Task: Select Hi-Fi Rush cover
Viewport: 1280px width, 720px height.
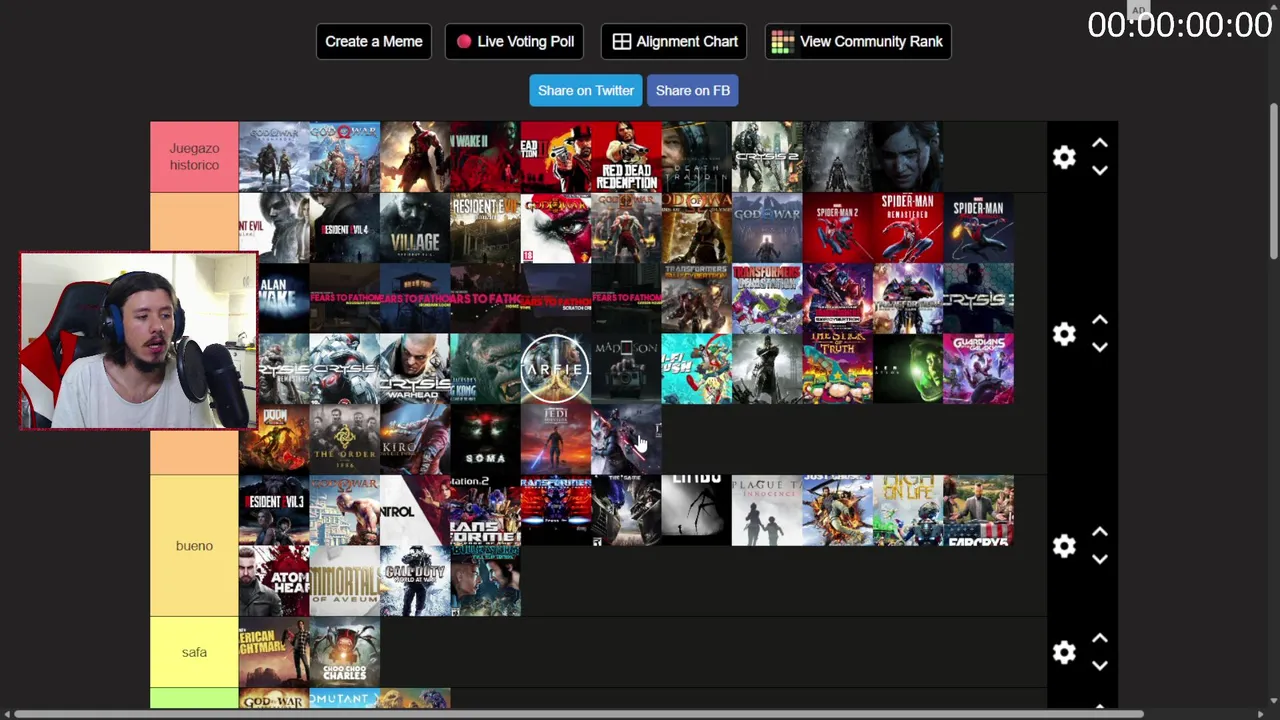Action: coord(696,369)
